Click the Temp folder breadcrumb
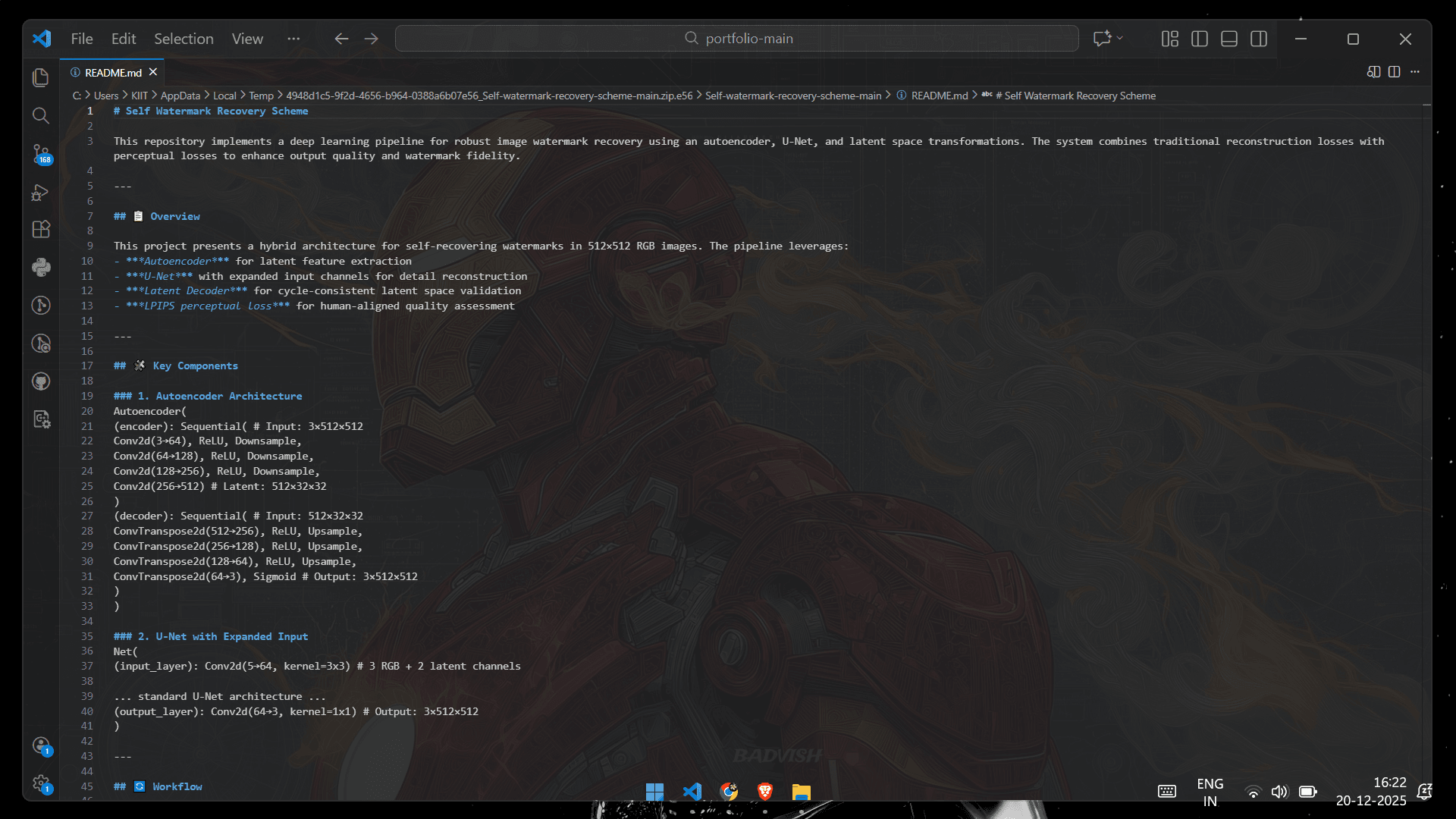1456x819 pixels. [261, 96]
